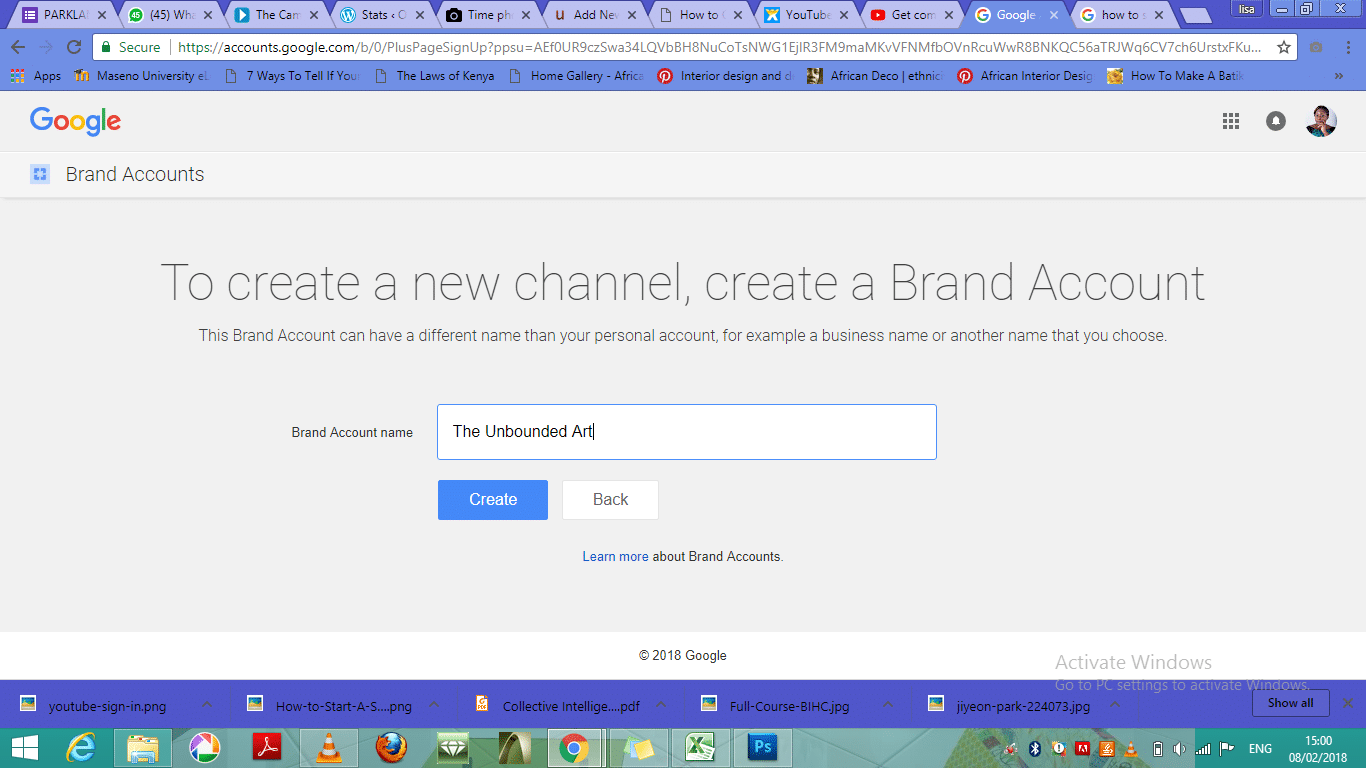Expand options for youtube-sign-in.png download
Viewport: 1366px width, 768px height.
[207, 705]
